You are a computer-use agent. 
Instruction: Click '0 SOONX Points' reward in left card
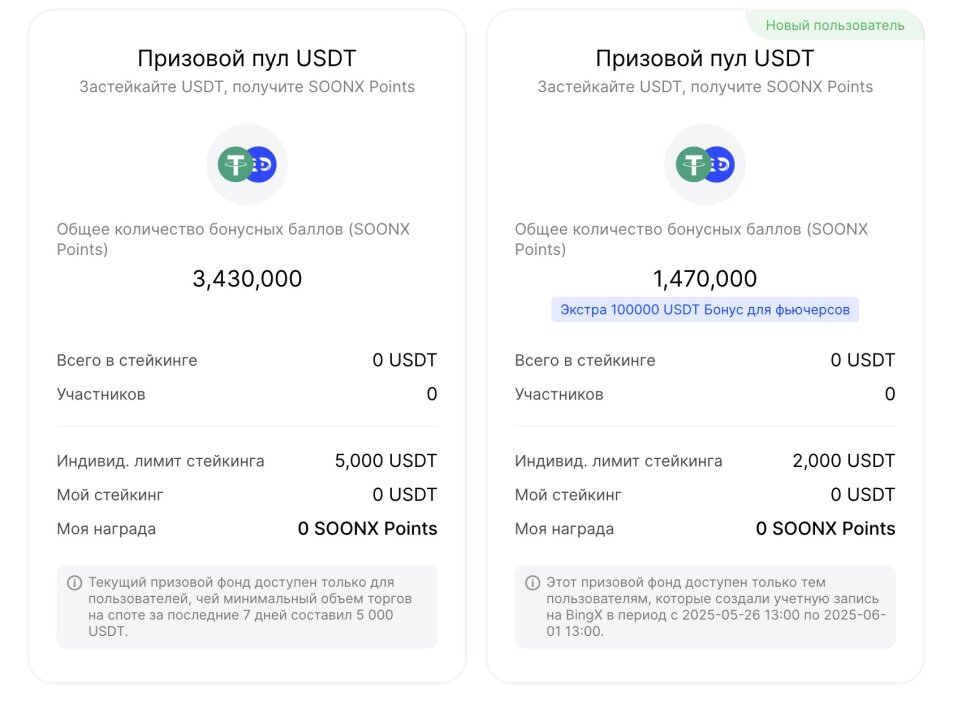point(367,529)
